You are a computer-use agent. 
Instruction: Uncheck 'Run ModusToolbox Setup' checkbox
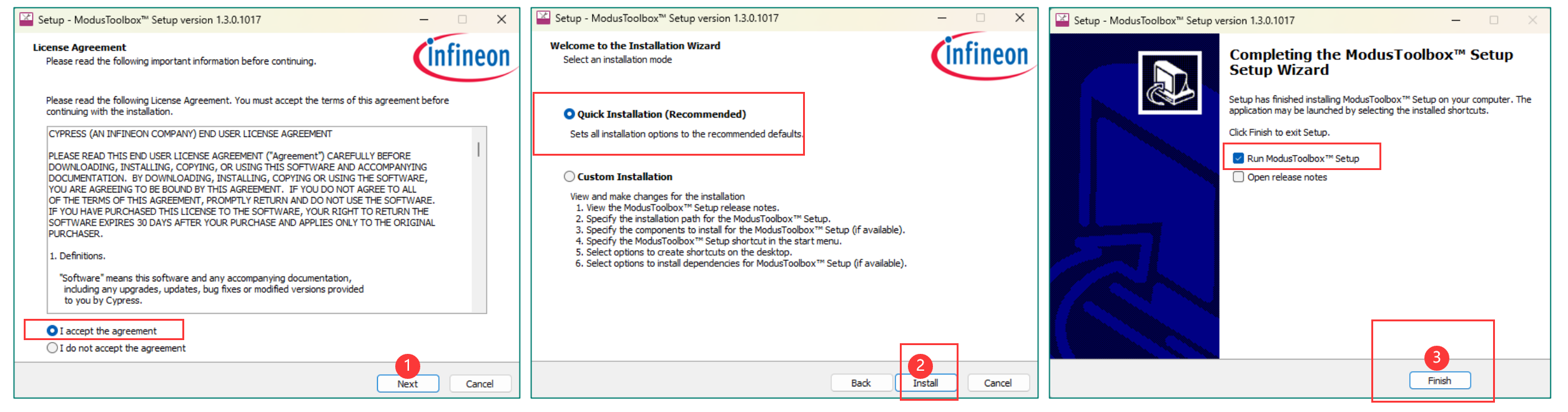tap(1238, 159)
